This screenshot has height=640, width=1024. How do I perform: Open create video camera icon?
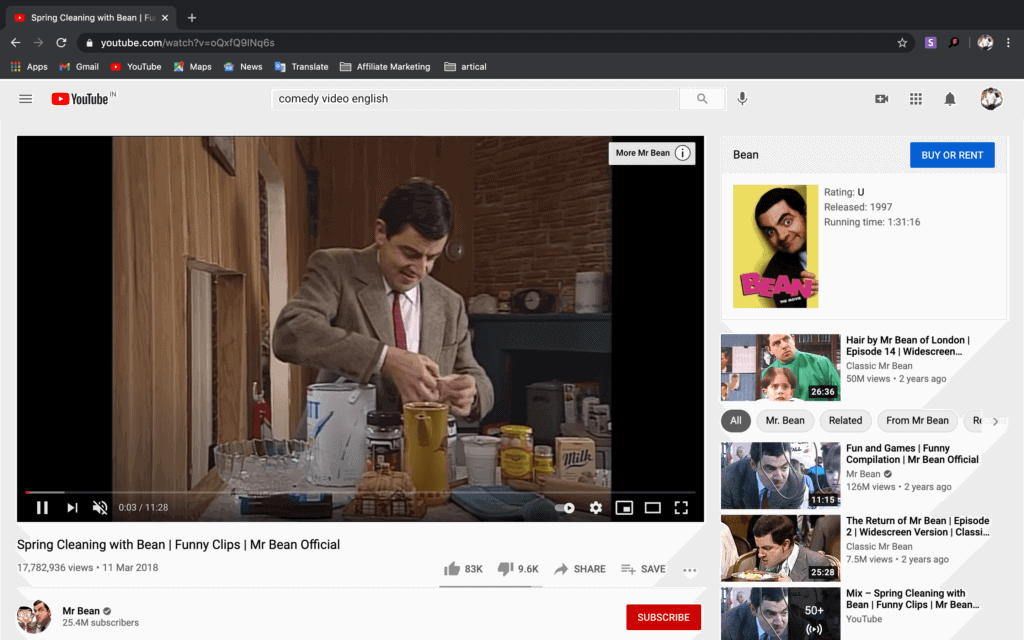pos(882,99)
